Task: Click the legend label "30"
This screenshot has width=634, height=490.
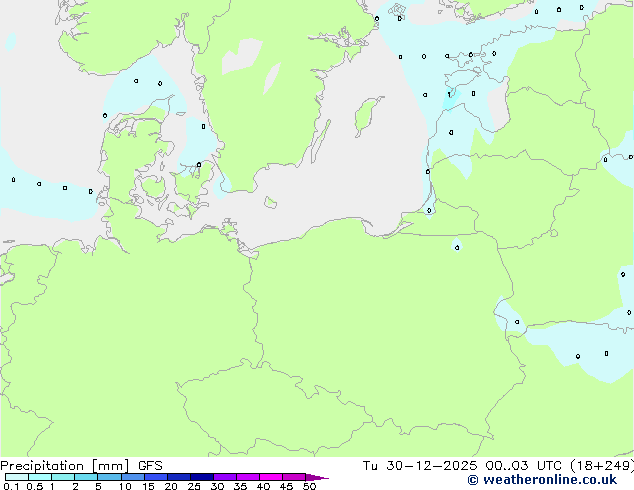Action: click(x=217, y=486)
